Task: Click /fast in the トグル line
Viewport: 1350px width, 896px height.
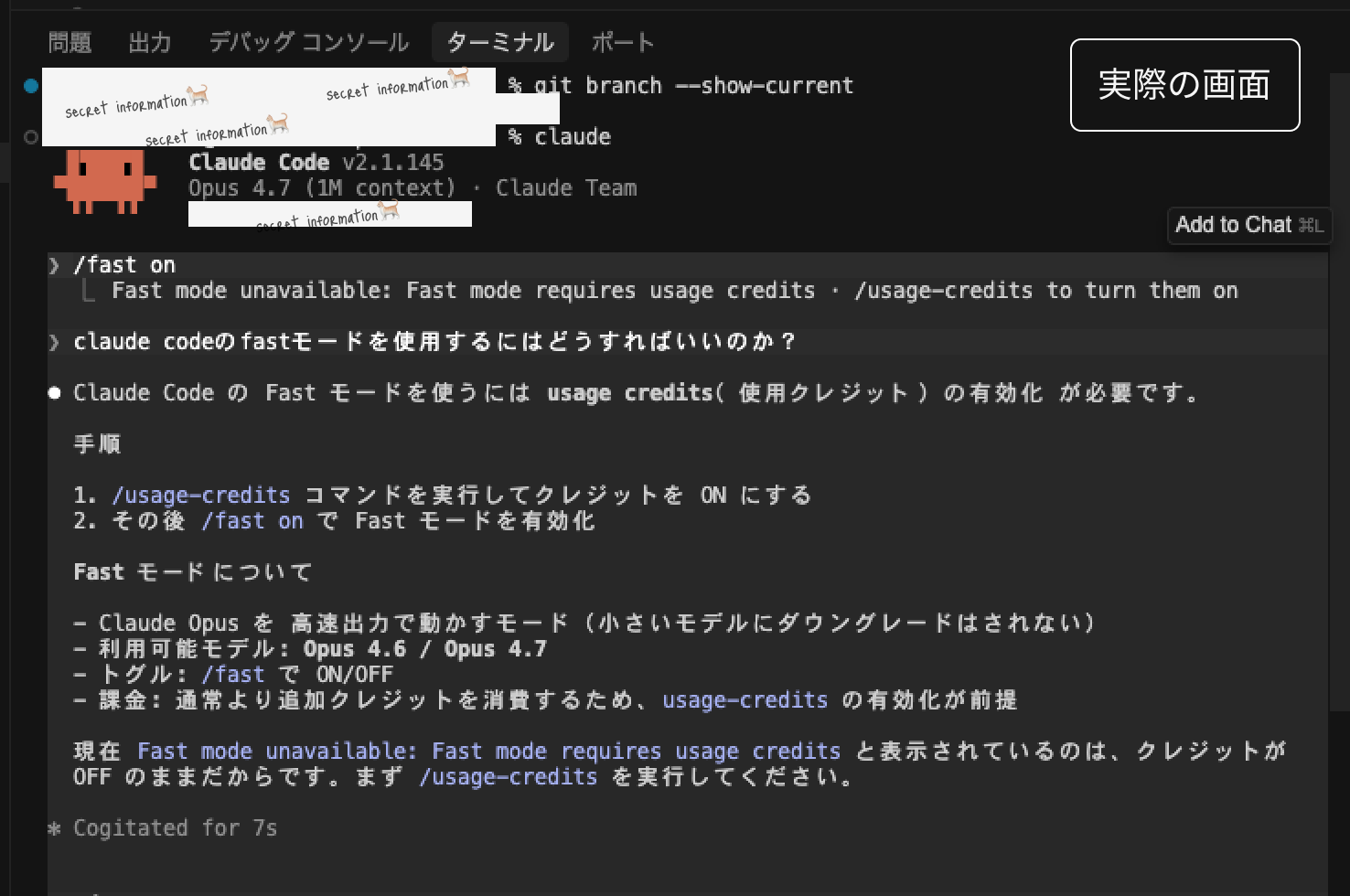Action: [233, 675]
